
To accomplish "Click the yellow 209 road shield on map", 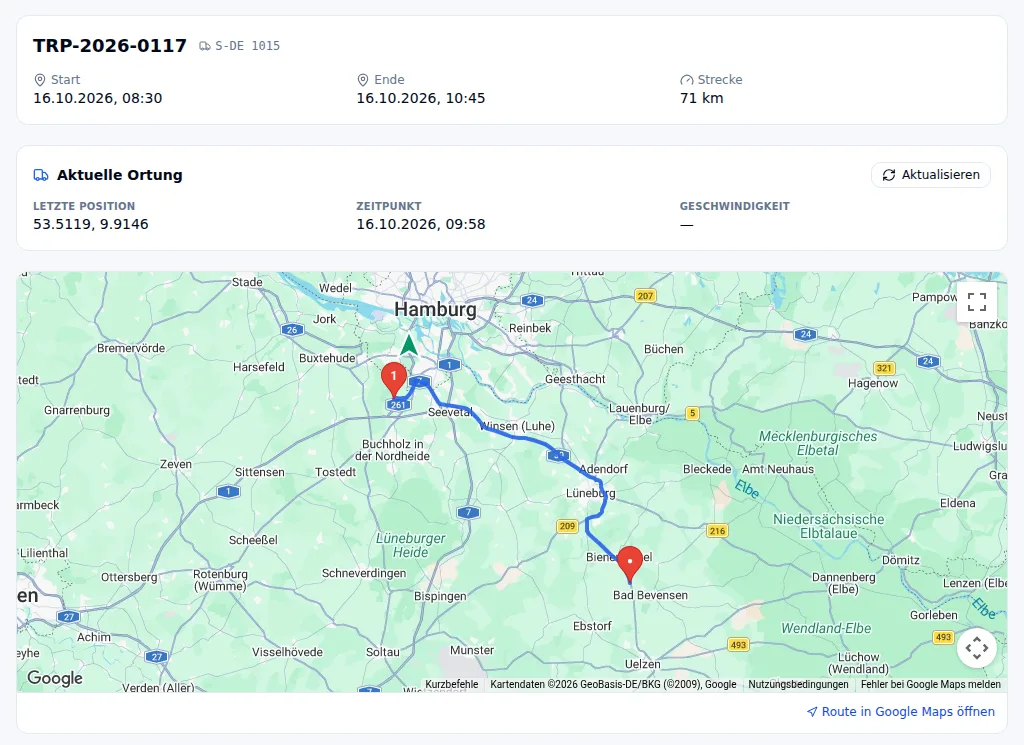I will (x=567, y=526).
